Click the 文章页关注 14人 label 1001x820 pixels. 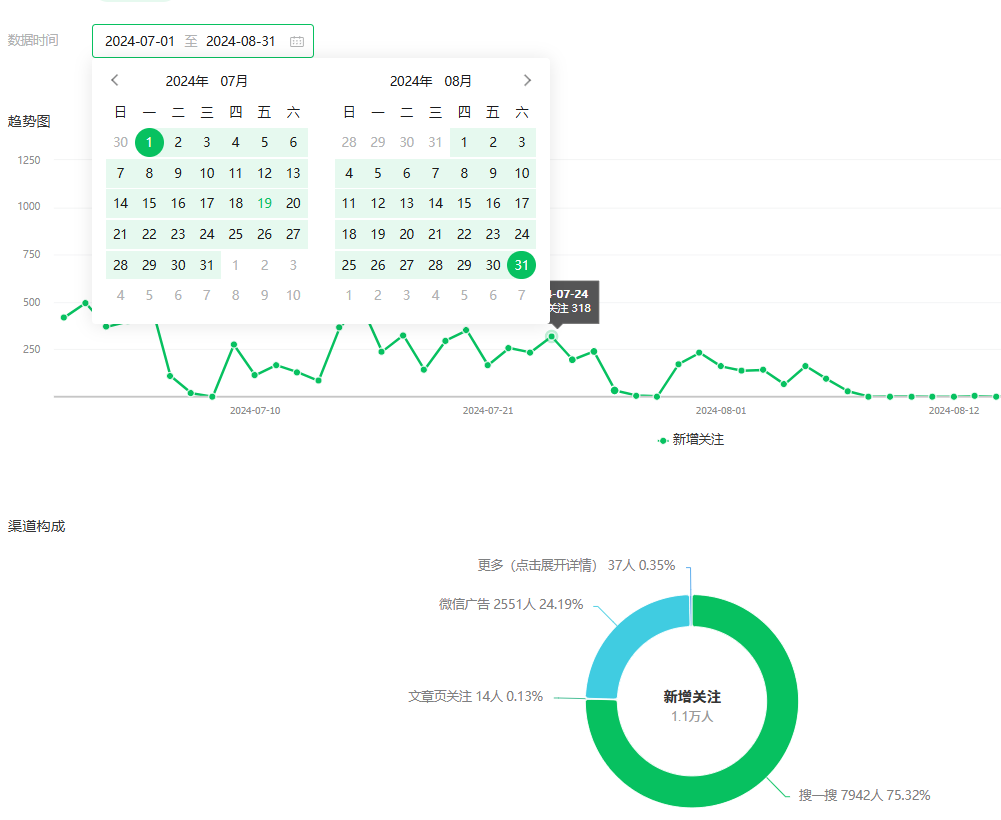(x=475, y=697)
